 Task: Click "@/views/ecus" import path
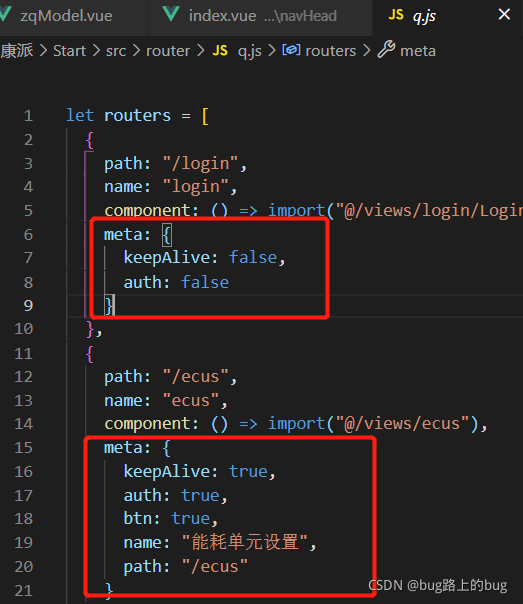[402, 423]
